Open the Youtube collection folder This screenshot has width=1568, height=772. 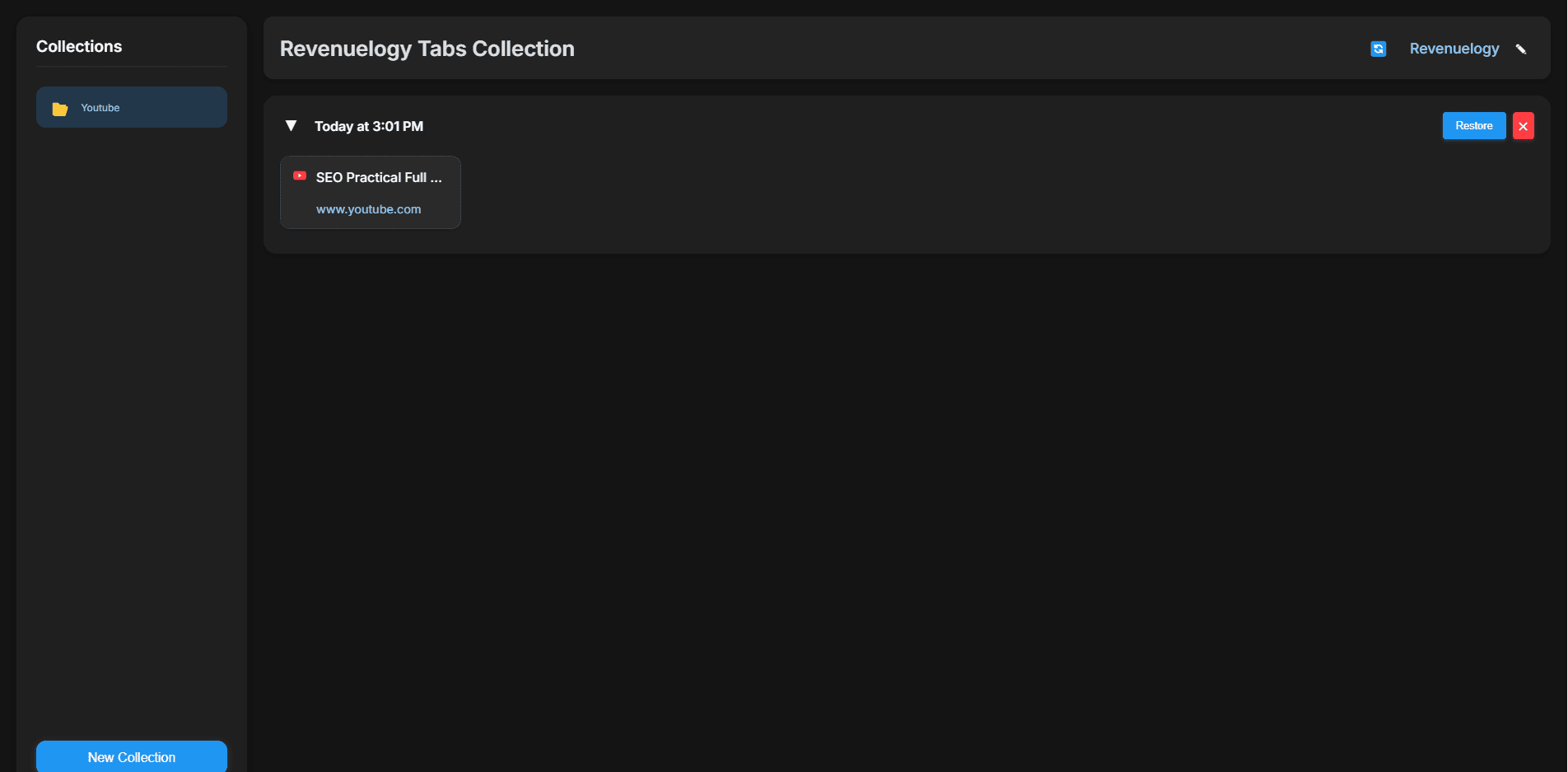(132, 107)
